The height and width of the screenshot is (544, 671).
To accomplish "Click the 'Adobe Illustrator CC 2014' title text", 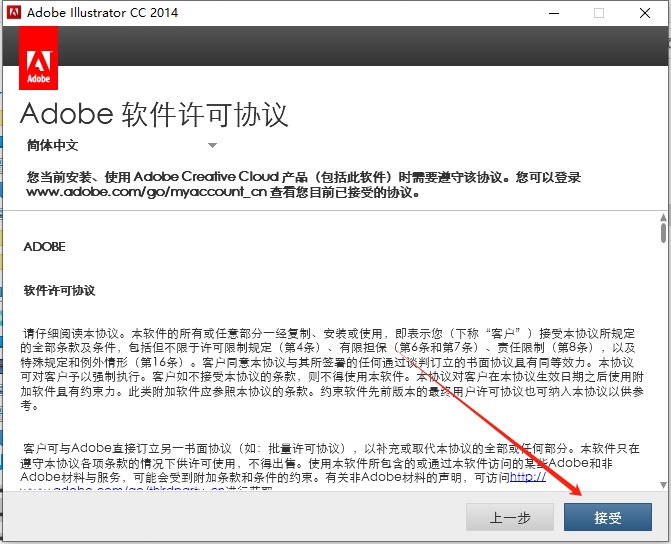I will click(104, 13).
